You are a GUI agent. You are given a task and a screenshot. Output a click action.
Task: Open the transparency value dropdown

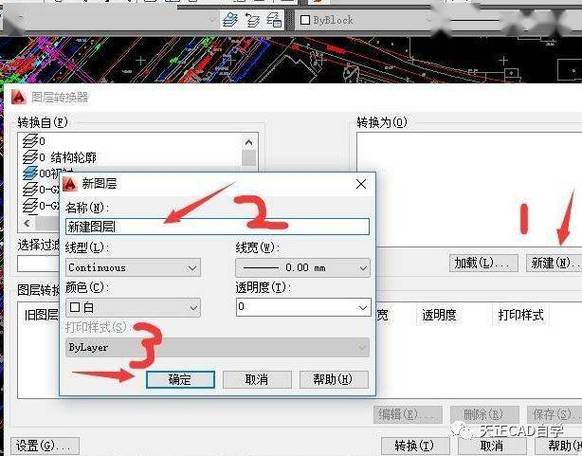click(303, 307)
